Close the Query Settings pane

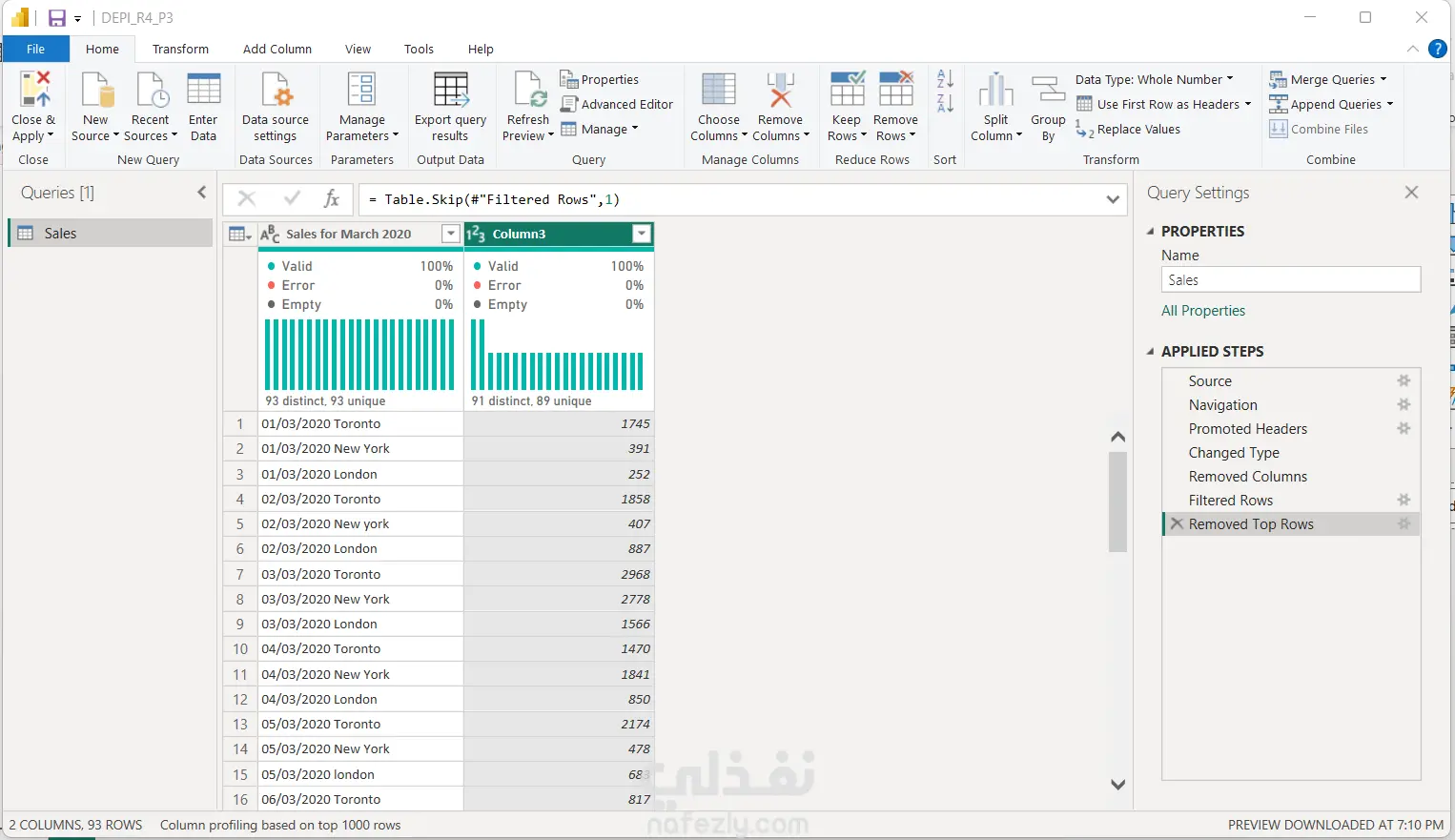click(1412, 193)
